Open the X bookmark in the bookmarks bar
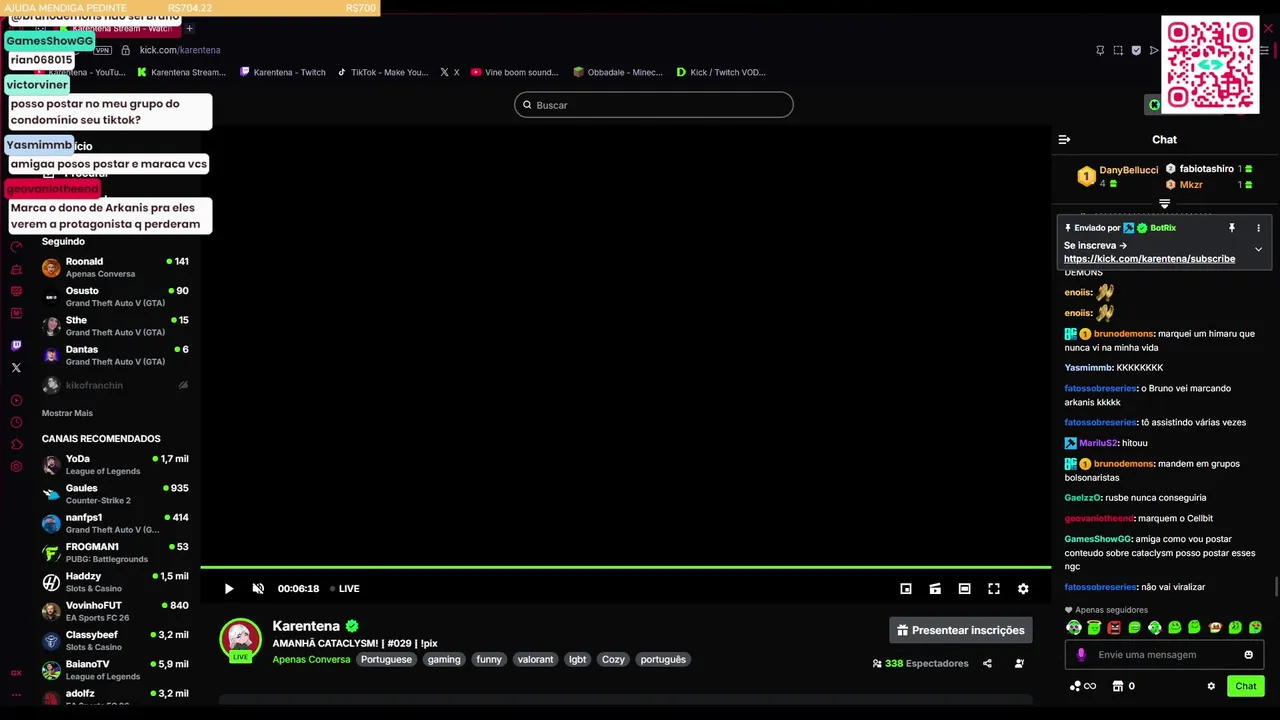Screen dimensions: 1280x720 click(450, 72)
